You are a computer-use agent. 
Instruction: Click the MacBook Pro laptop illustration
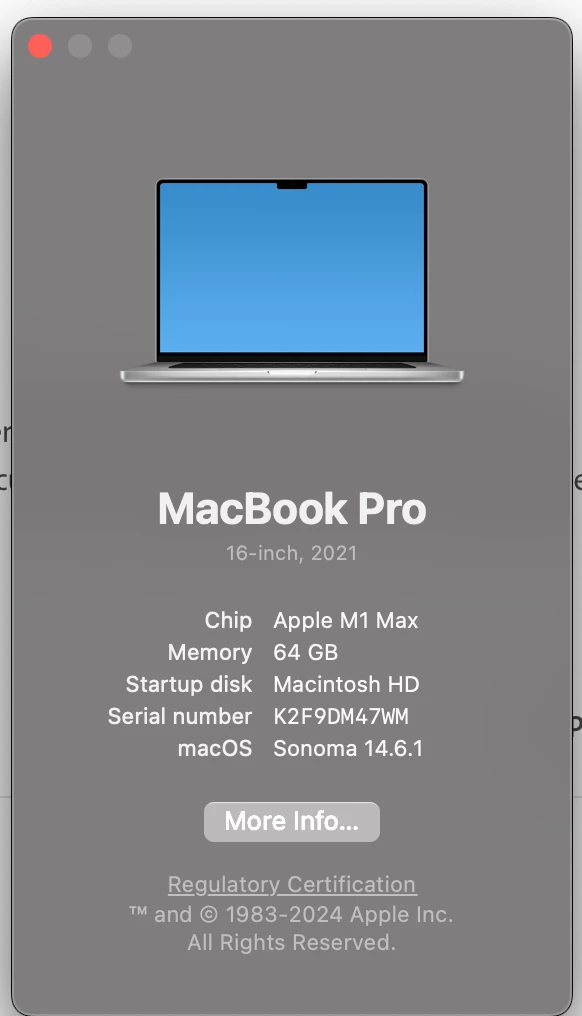click(x=292, y=281)
